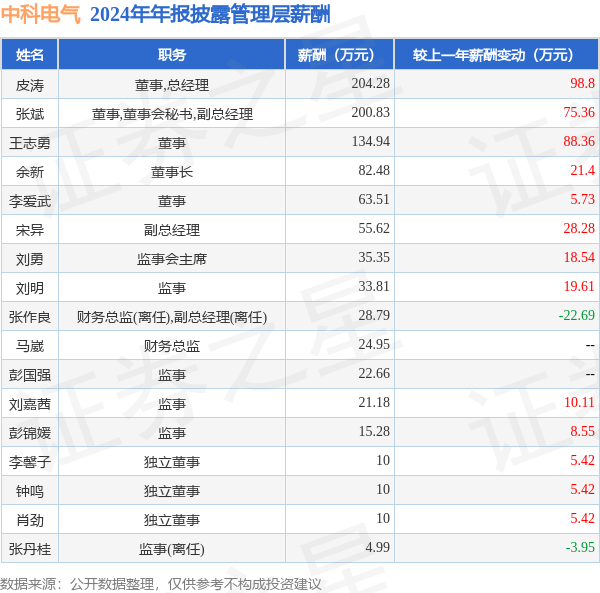The image size is (600, 593).
Task: Select the name cell 马崴
Action: point(30,346)
